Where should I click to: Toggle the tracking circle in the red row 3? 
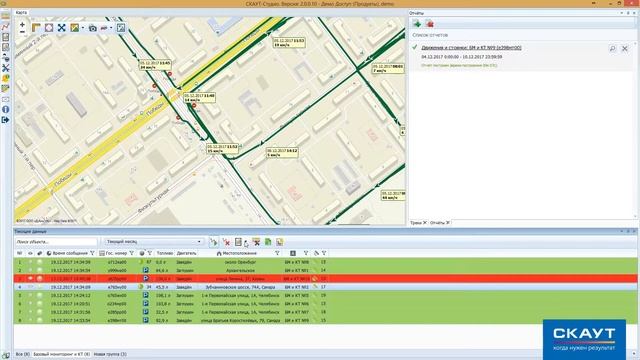40,279
